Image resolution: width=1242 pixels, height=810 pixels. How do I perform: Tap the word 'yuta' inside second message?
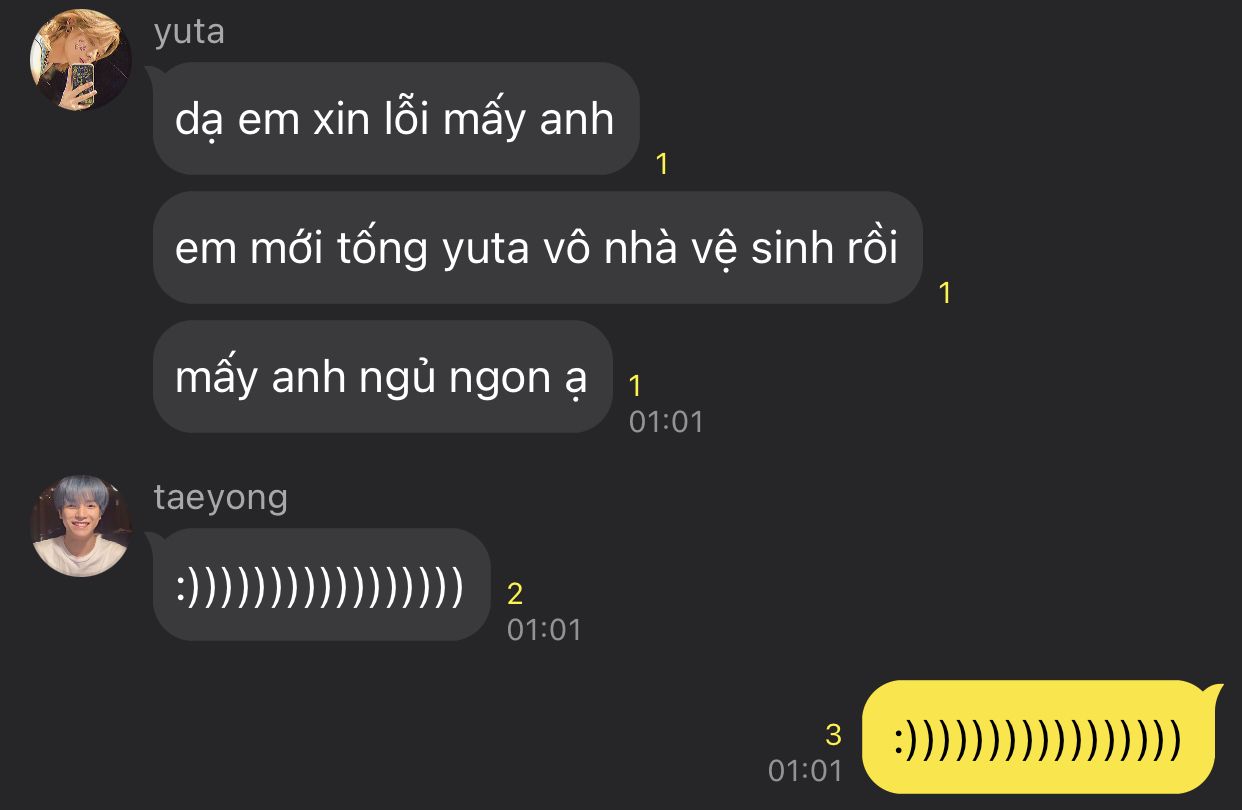click(485, 249)
